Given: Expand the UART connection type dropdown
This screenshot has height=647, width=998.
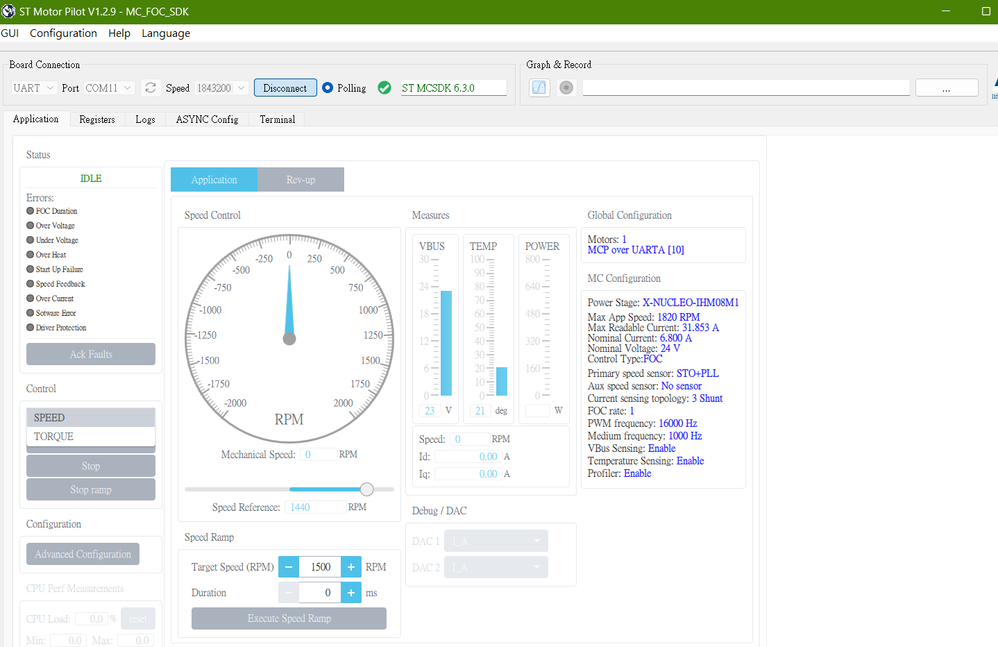Looking at the screenshot, I should [34, 88].
